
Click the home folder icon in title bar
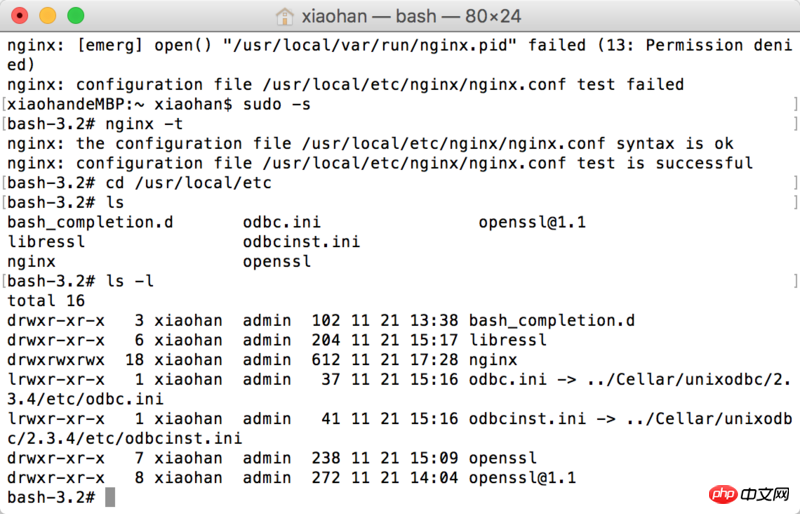click(x=285, y=16)
